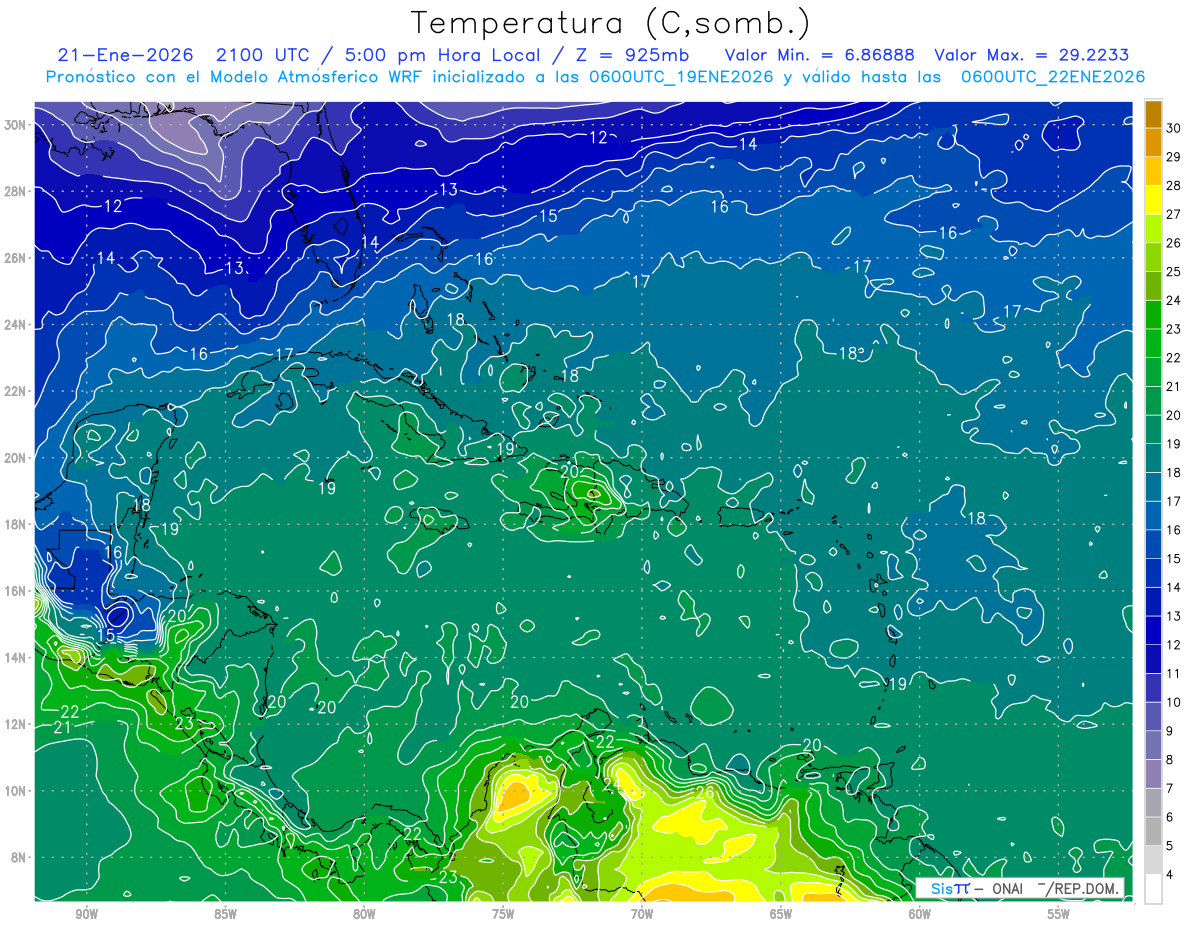Click the '80W' longitude axis label
The height and width of the screenshot is (927, 1200).
click(364, 914)
